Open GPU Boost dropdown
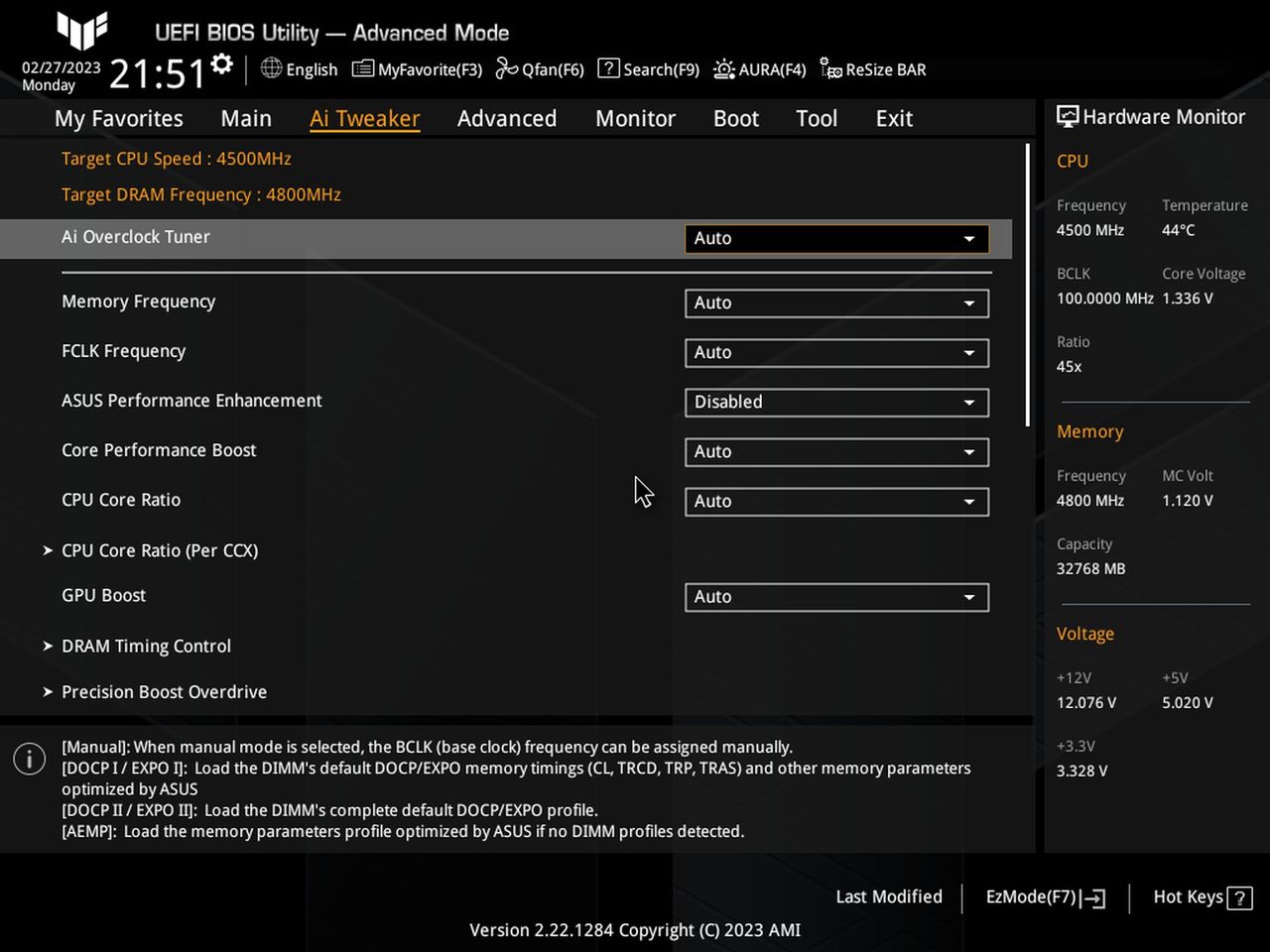Screen dimensions: 1270x952 tap(836, 596)
